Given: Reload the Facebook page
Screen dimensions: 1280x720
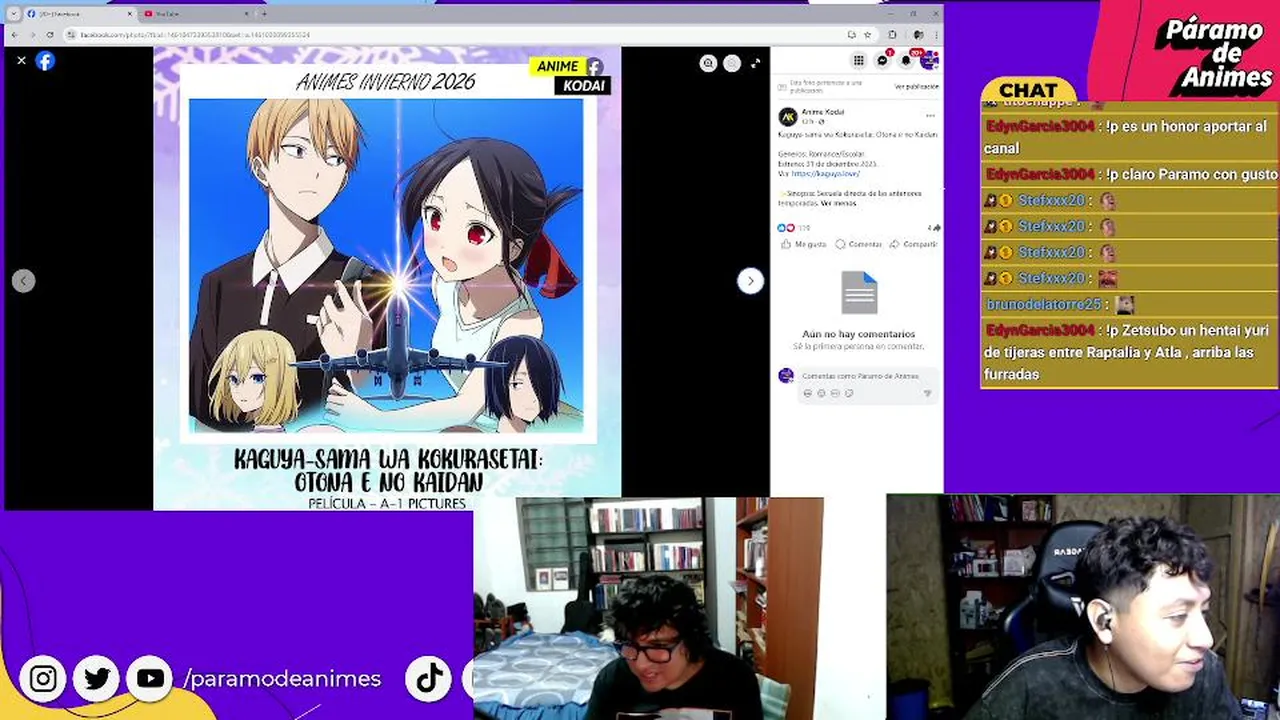Looking at the screenshot, I should pos(50,35).
